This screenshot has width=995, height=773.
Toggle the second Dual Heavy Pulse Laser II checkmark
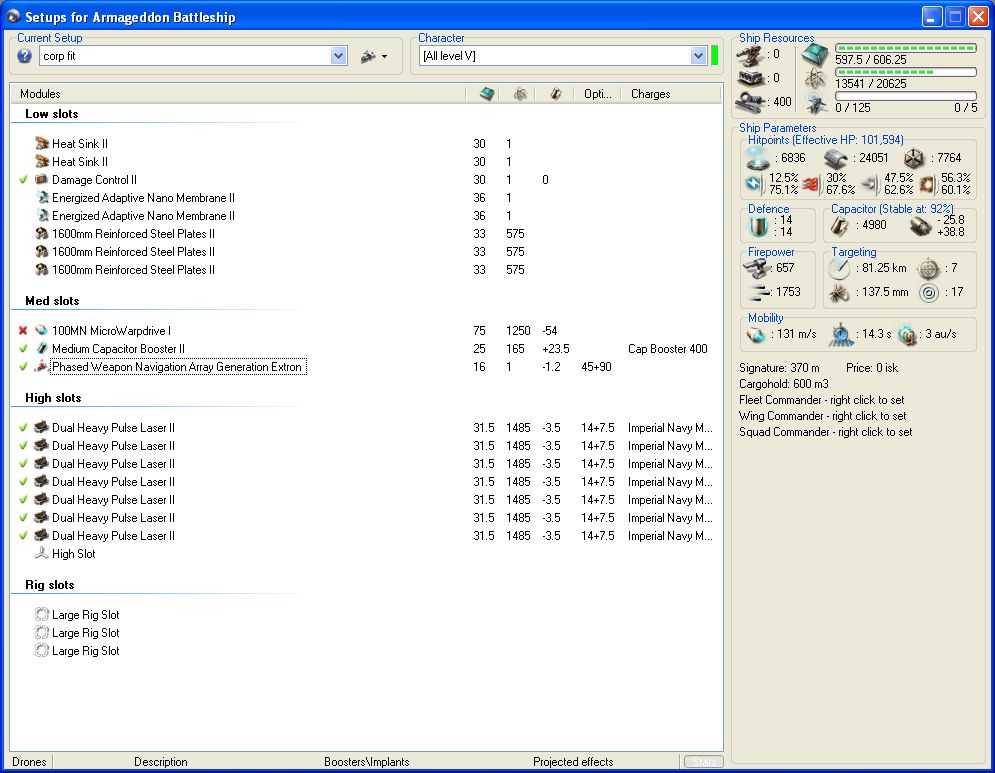(23, 446)
